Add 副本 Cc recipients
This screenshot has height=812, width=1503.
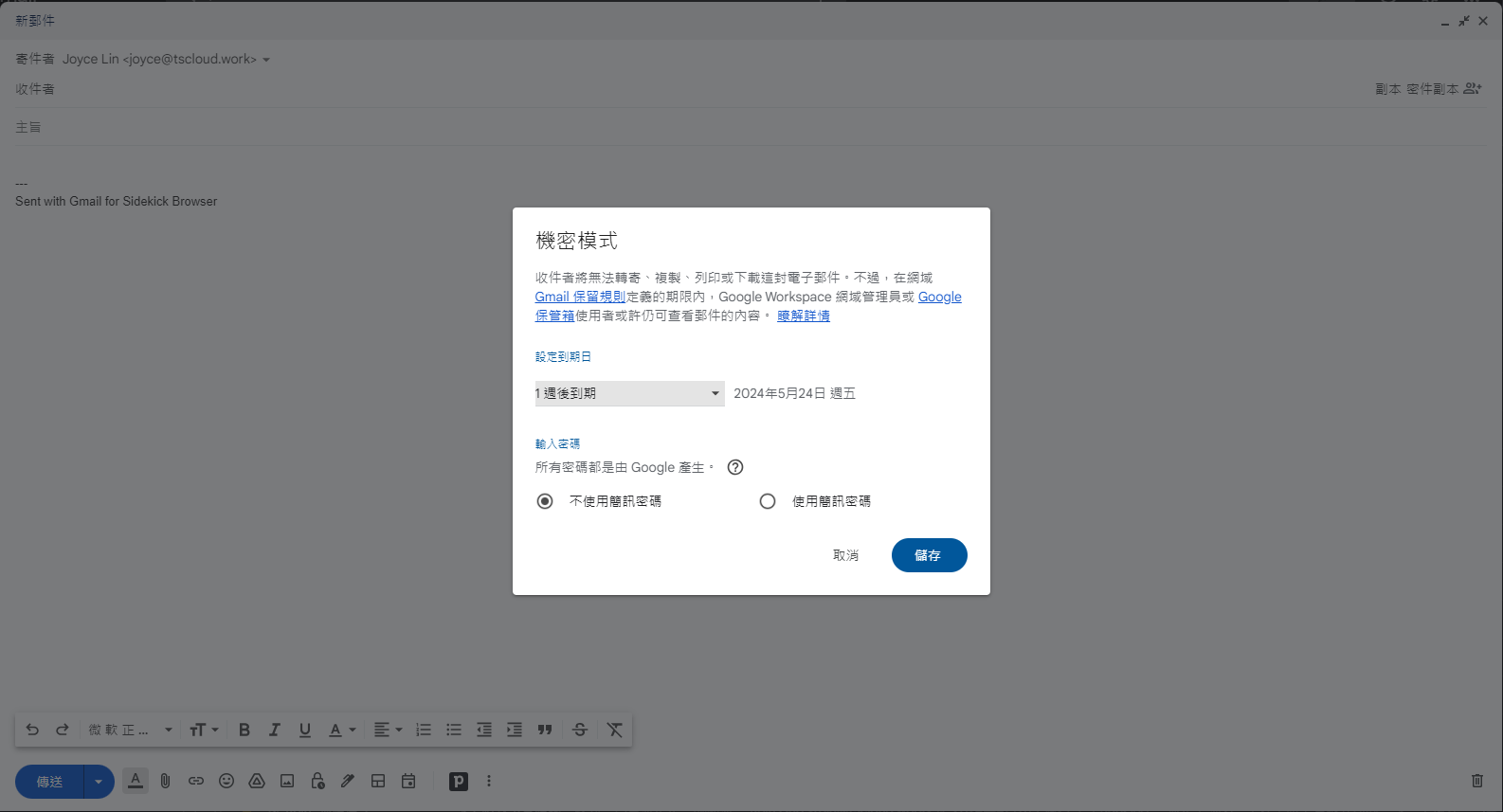(x=1388, y=88)
